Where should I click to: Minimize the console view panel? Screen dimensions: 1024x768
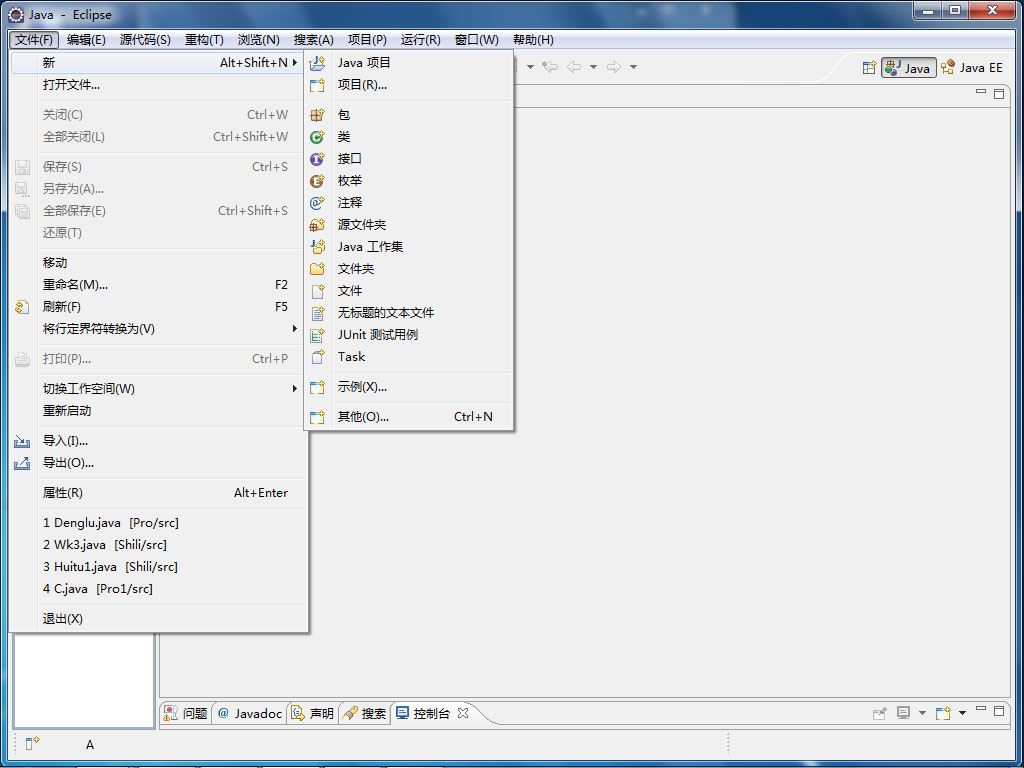(x=981, y=709)
